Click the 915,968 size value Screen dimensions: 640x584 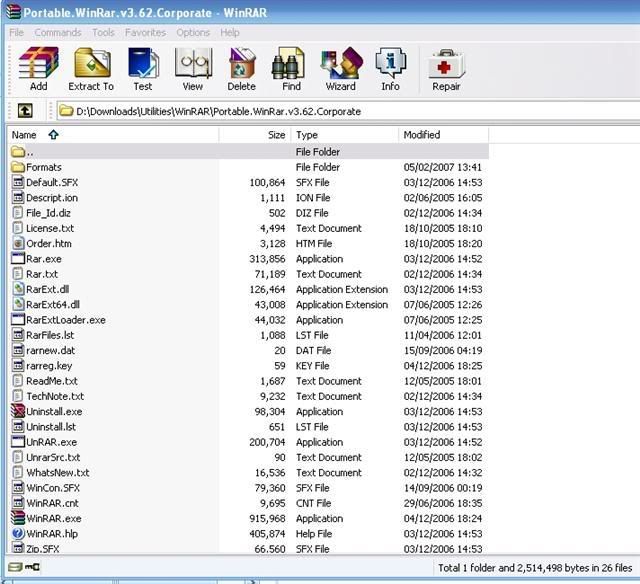tap(267, 518)
